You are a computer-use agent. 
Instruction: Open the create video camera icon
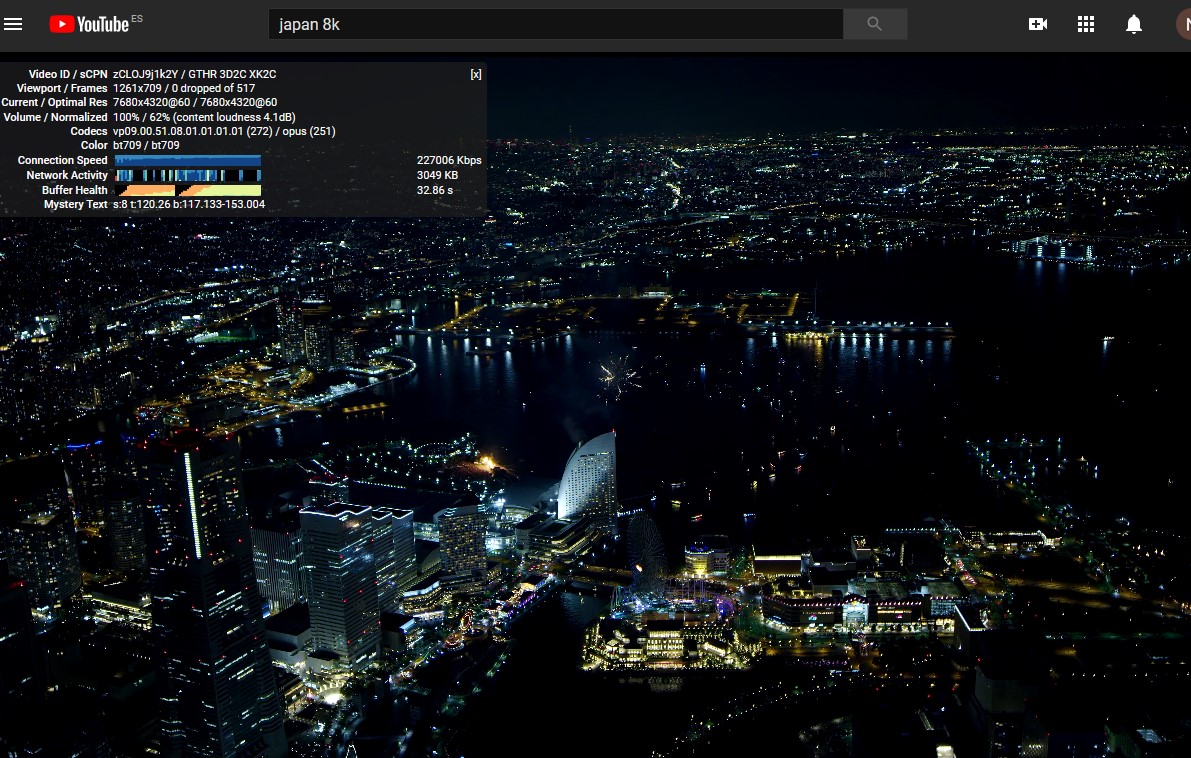pyautogui.click(x=1038, y=24)
